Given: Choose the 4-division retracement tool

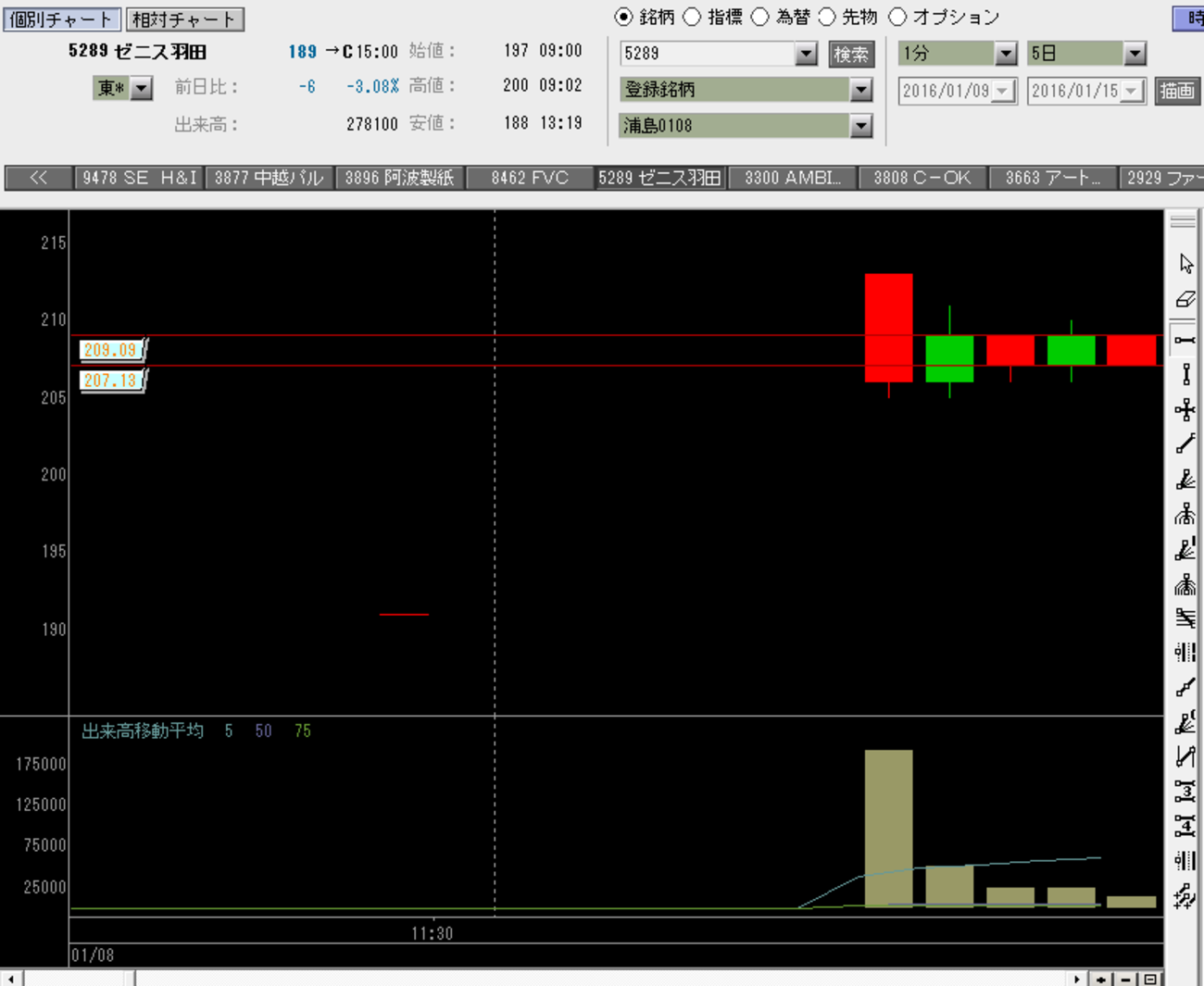Looking at the screenshot, I should coord(1185,826).
